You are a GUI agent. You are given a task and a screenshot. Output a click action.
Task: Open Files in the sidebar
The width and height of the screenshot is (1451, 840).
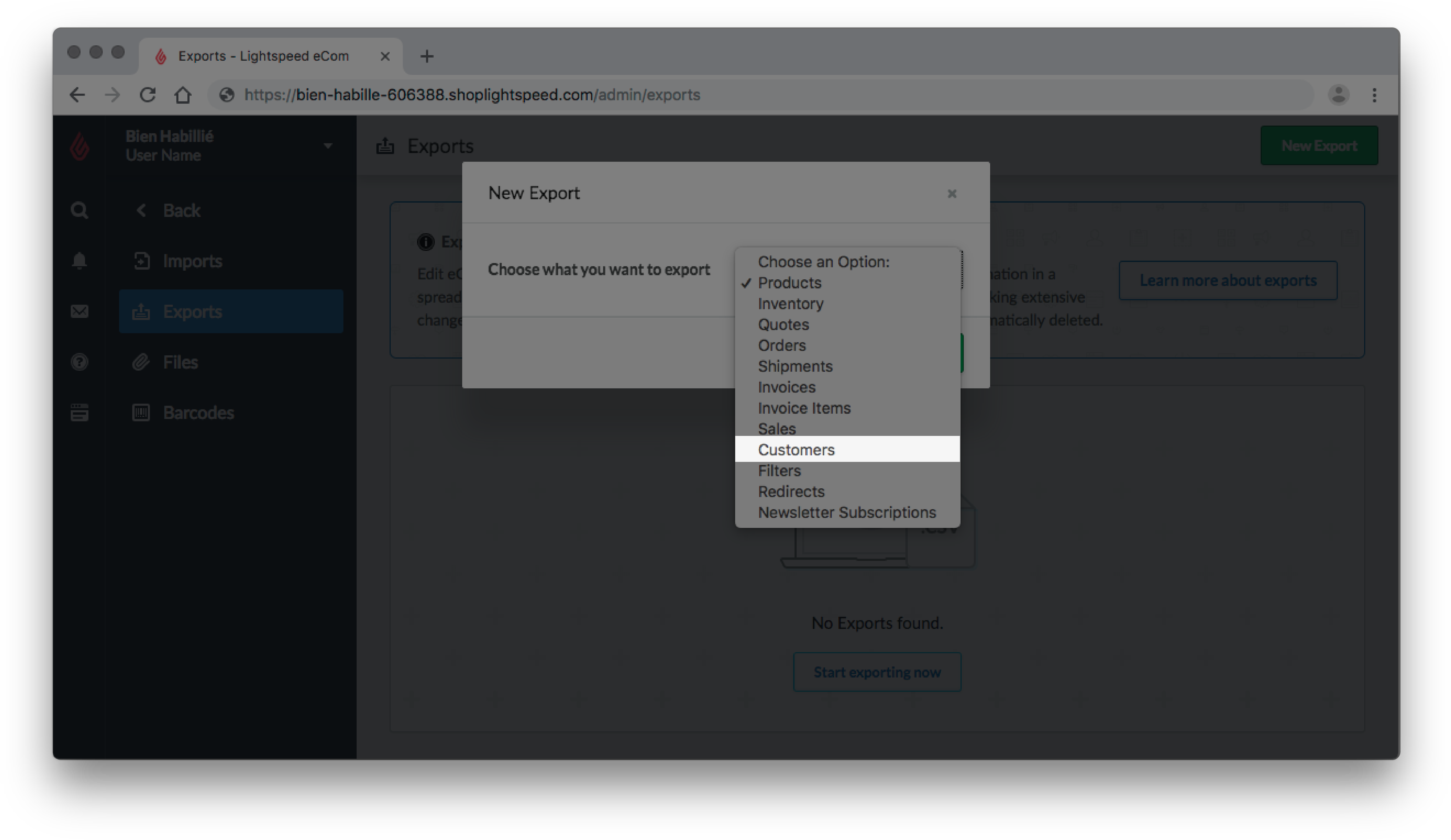pos(231,362)
